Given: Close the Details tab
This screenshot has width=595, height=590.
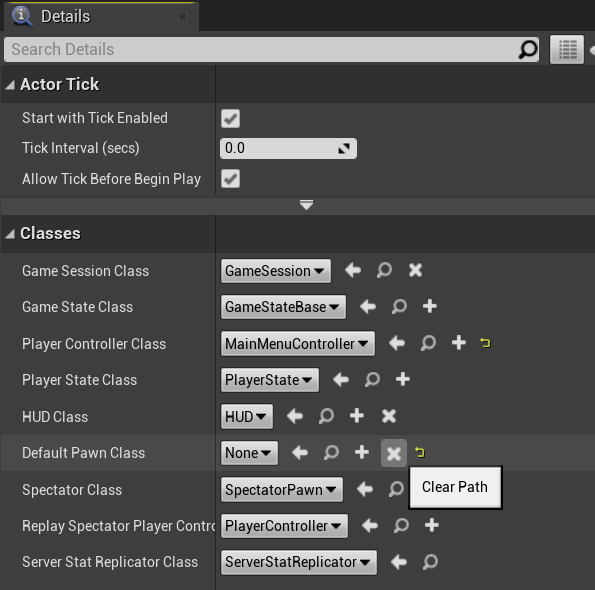Looking at the screenshot, I should 183,17.
